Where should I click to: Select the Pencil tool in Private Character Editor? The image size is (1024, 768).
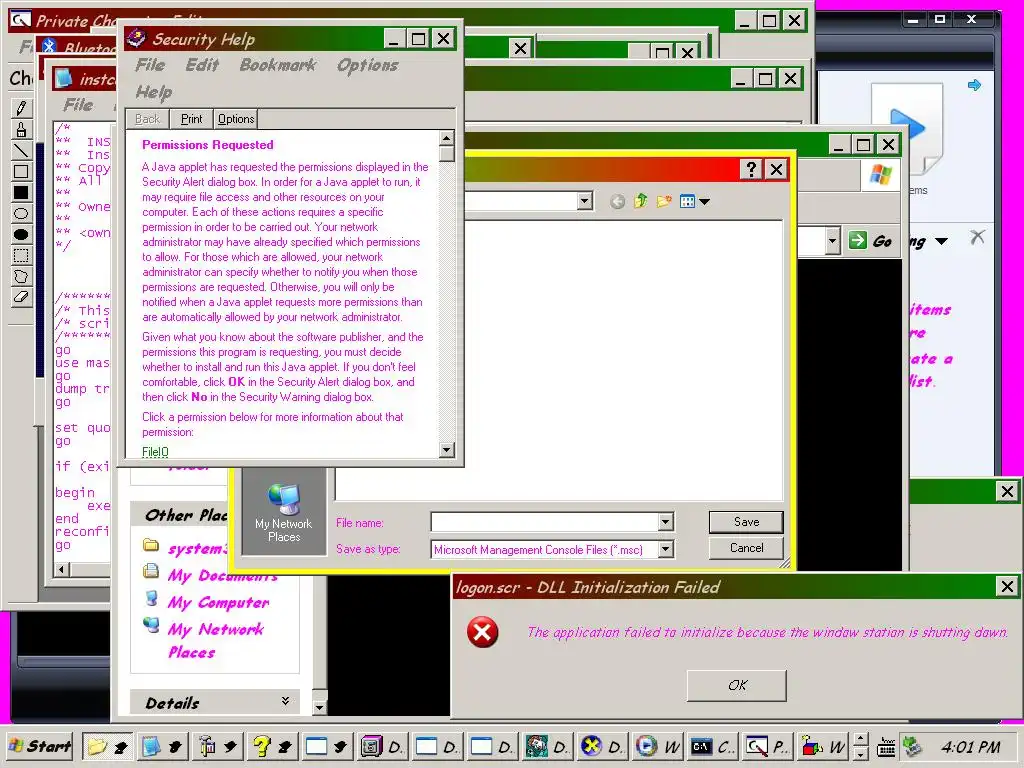point(21,108)
